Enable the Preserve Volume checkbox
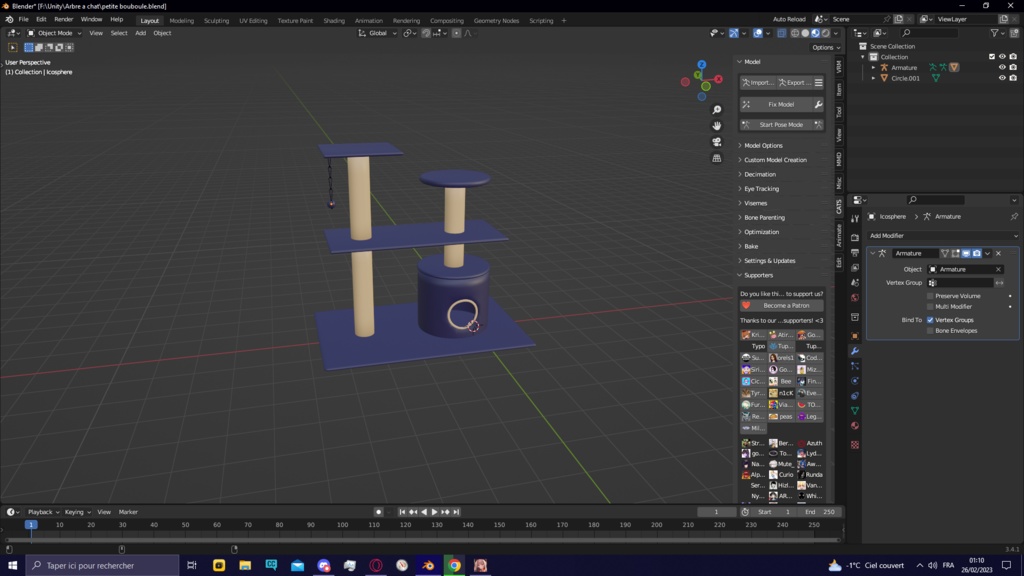1024x576 pixels. click(x=930, y=296)
